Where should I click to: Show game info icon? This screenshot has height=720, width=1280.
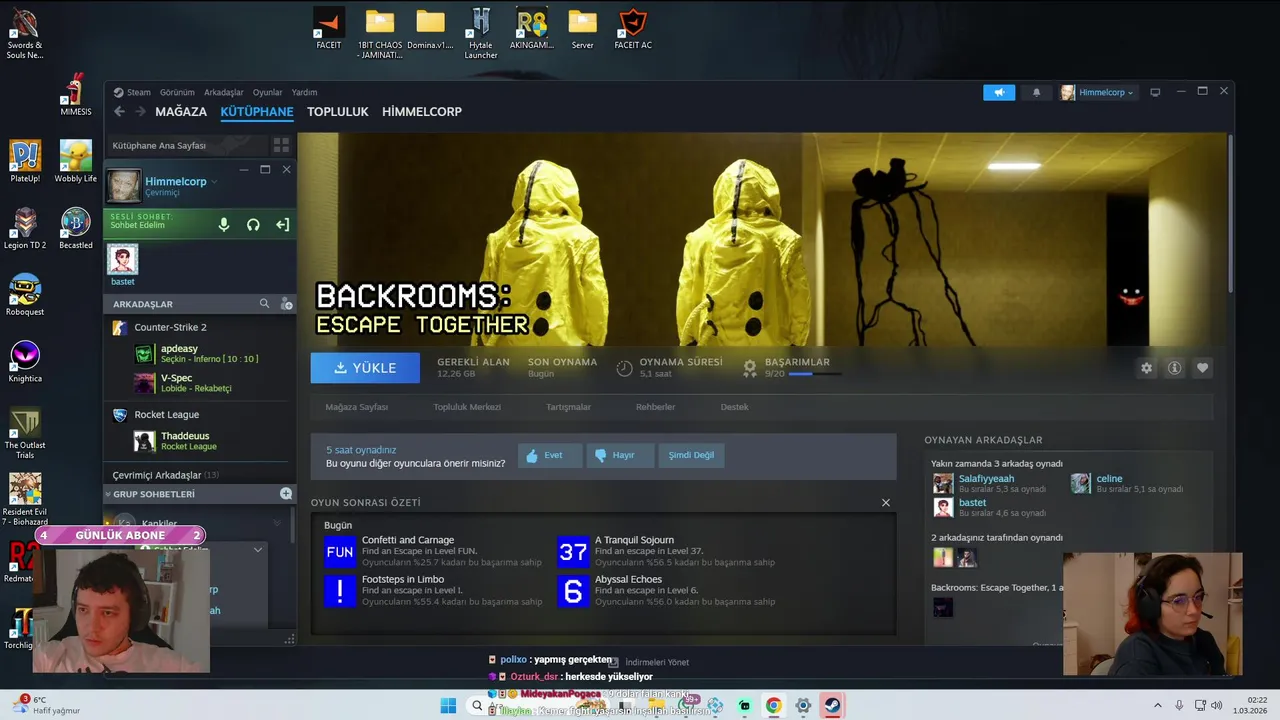point(1174,368)
